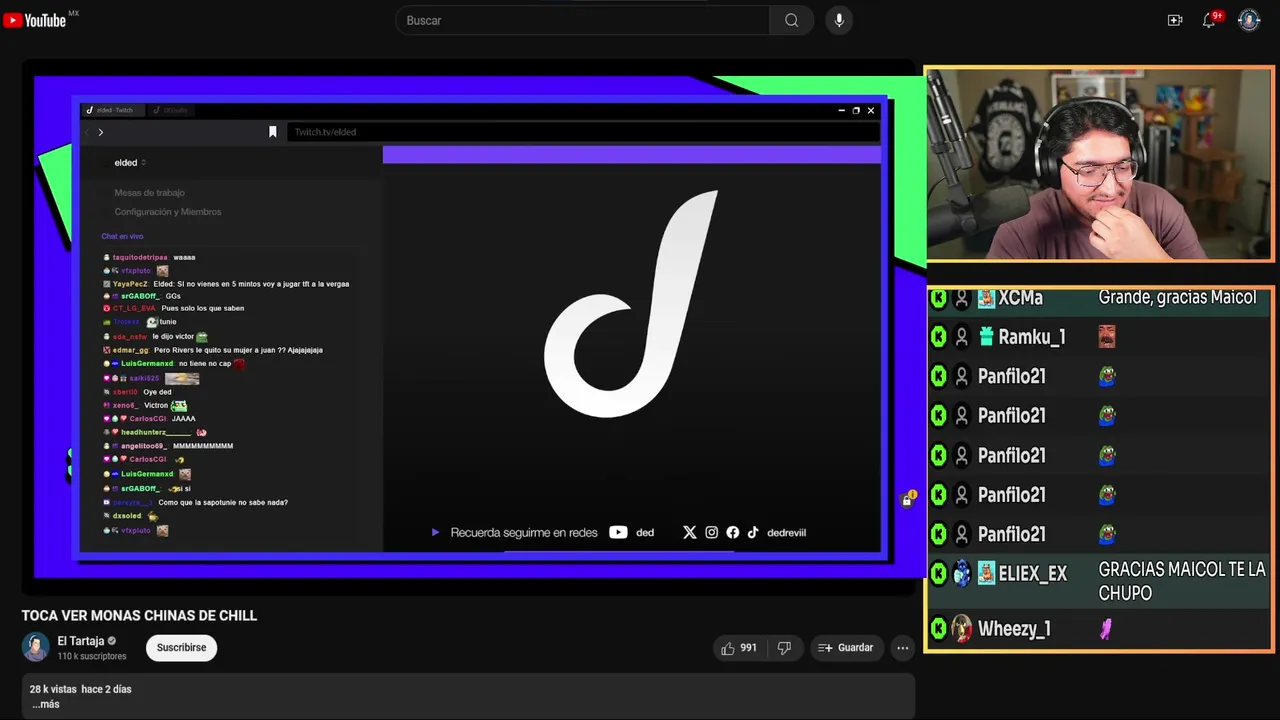The image size is (1280, 720).
Task: Save video with Guardar button
Action: (x=846, y=648)
